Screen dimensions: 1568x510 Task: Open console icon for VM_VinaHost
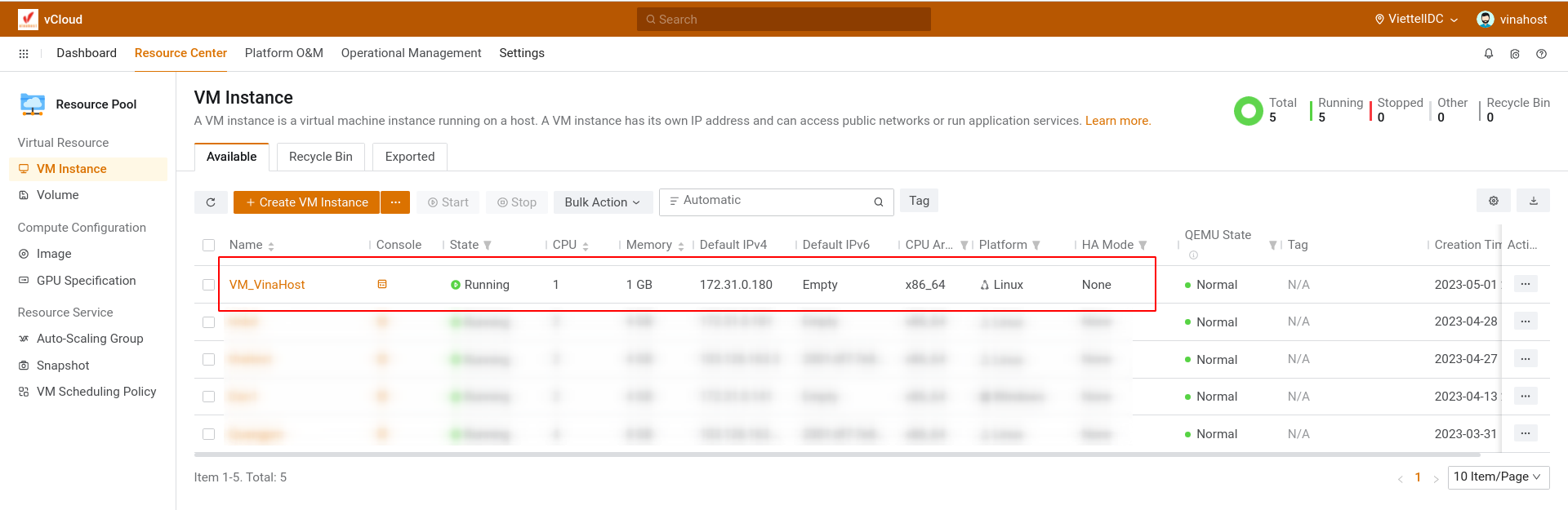(x=381, y=284)
